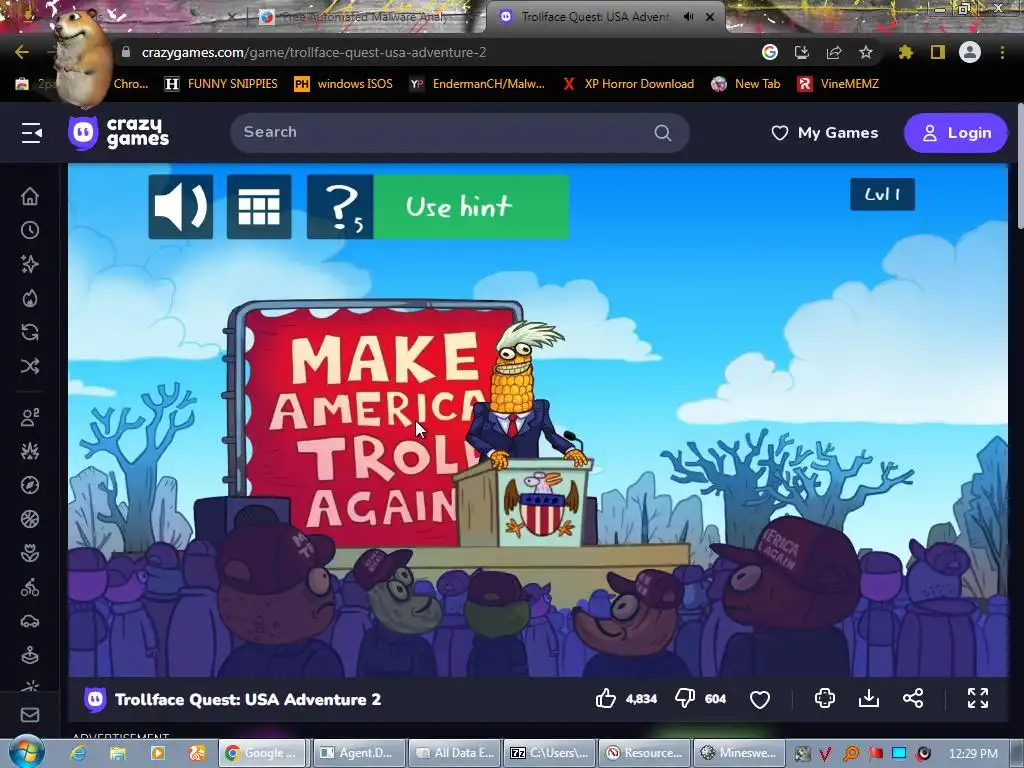This screenshot has height=768, width=1024.
Task: Open the CrazyGames home logo
Action: pyautogui.click(x=119, y=133)
